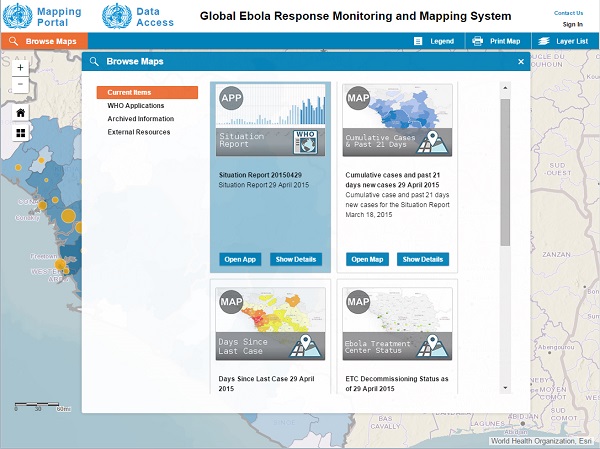The height and width of the screenshot is (449, 600).
Task: Click the map zoom in plus button
Action: coord(20,68)
